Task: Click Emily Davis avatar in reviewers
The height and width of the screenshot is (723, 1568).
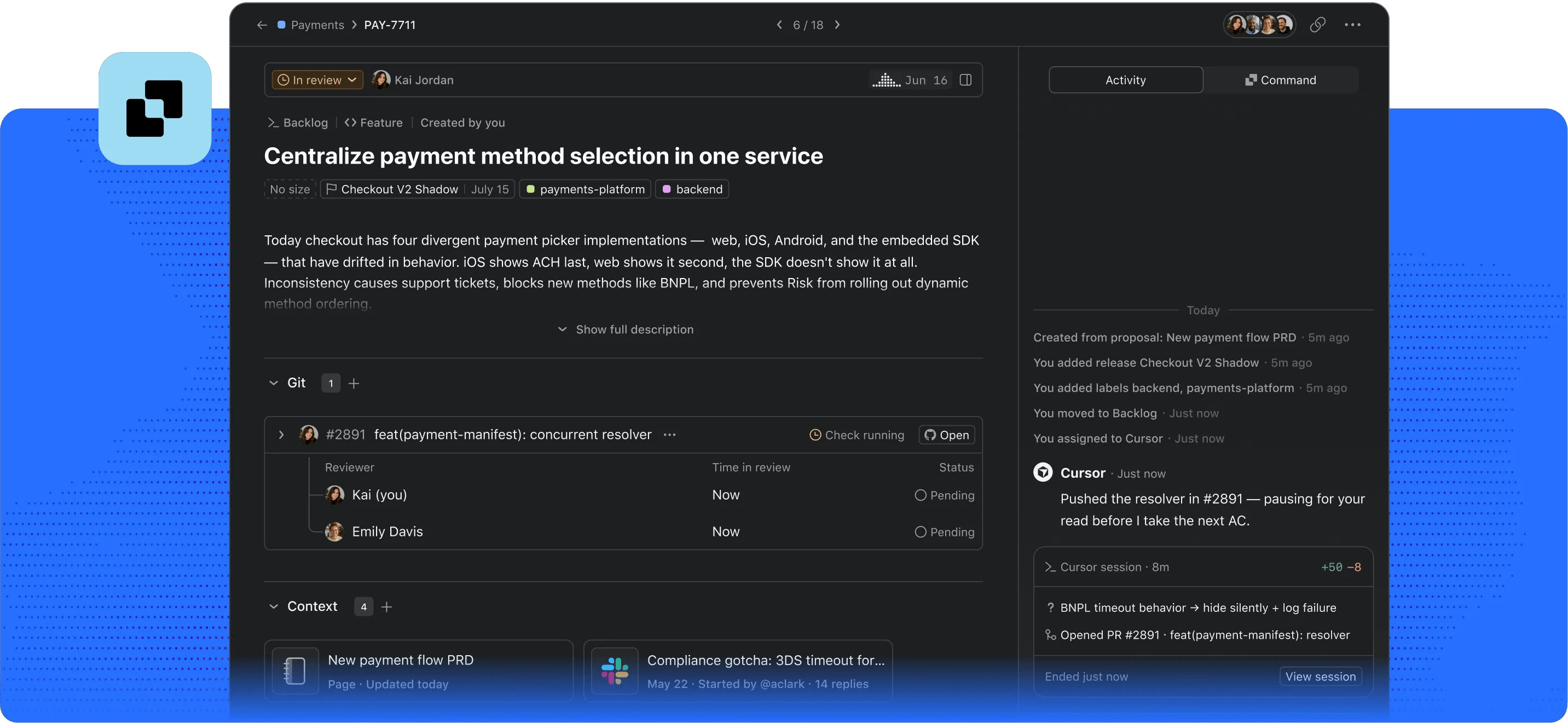Action: (x=334, y=531)
